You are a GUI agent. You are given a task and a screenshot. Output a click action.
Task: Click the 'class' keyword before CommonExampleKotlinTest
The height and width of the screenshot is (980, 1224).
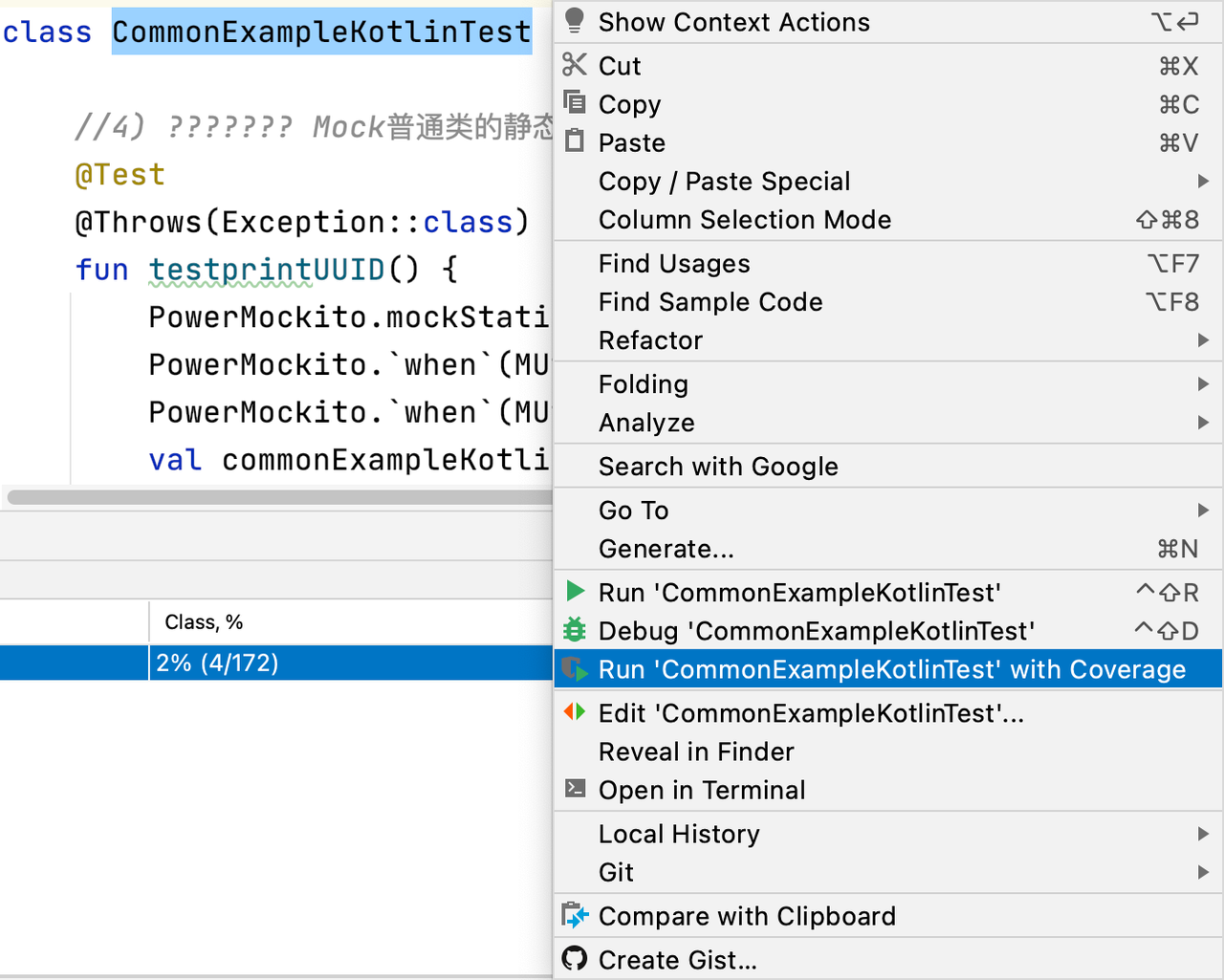[47, 32]
